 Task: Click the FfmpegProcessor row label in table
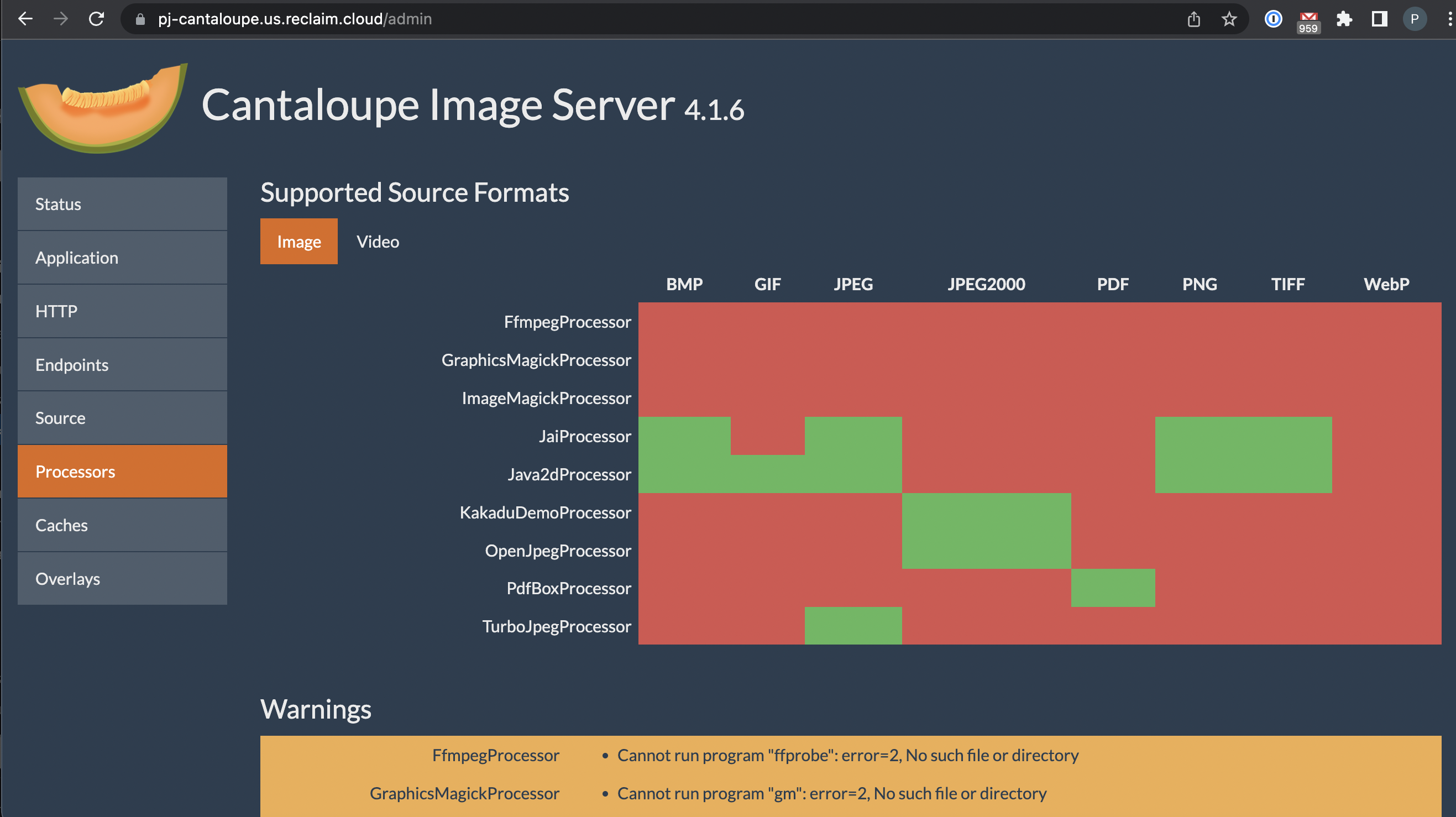click(567, 322)
